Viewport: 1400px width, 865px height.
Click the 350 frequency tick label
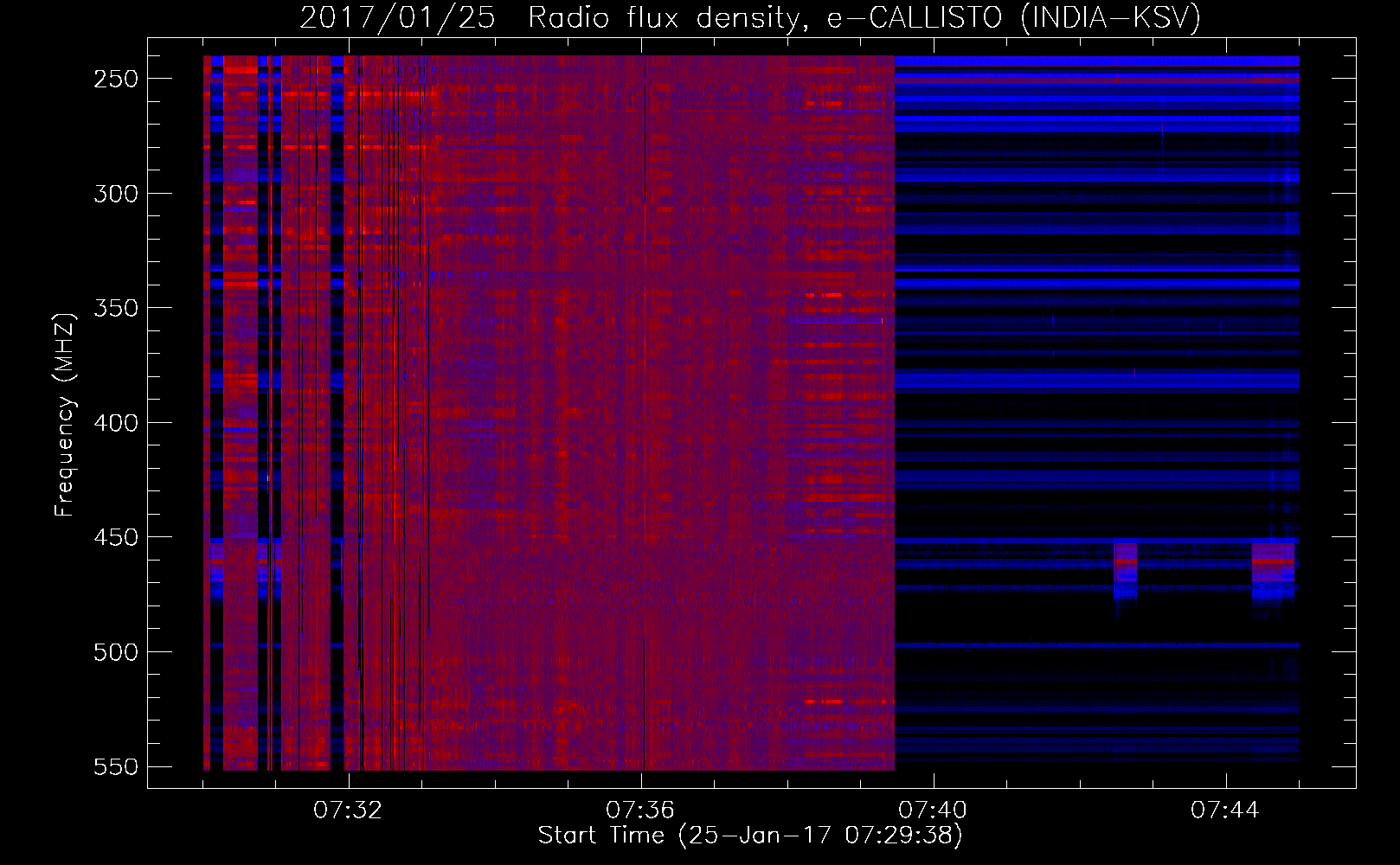(x=116, y=308)
